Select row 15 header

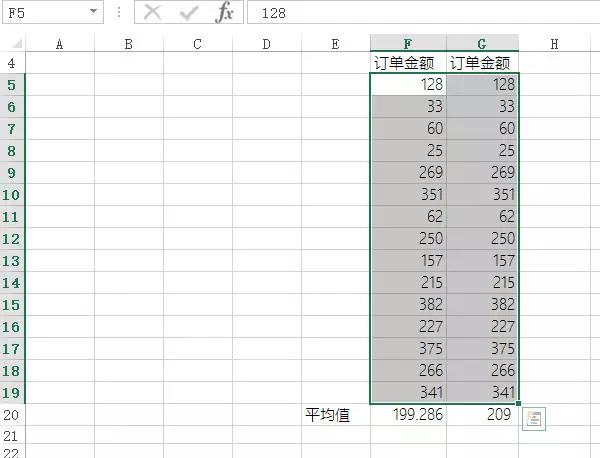(12, 305)
